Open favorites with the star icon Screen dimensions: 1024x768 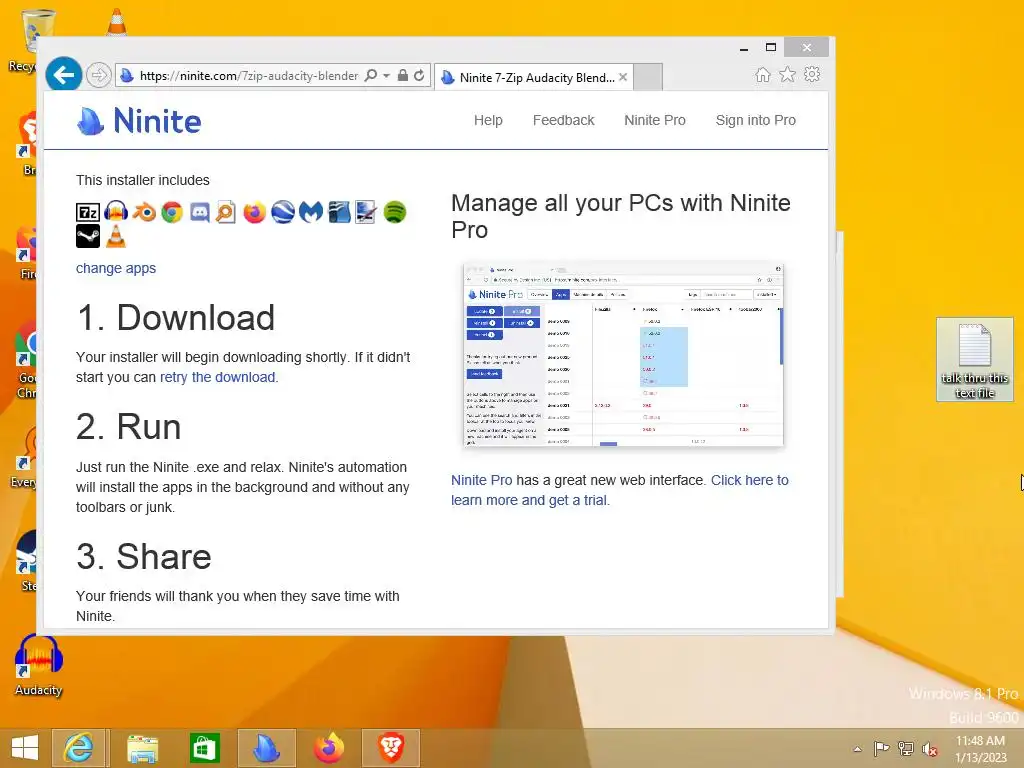click(788, 74)
